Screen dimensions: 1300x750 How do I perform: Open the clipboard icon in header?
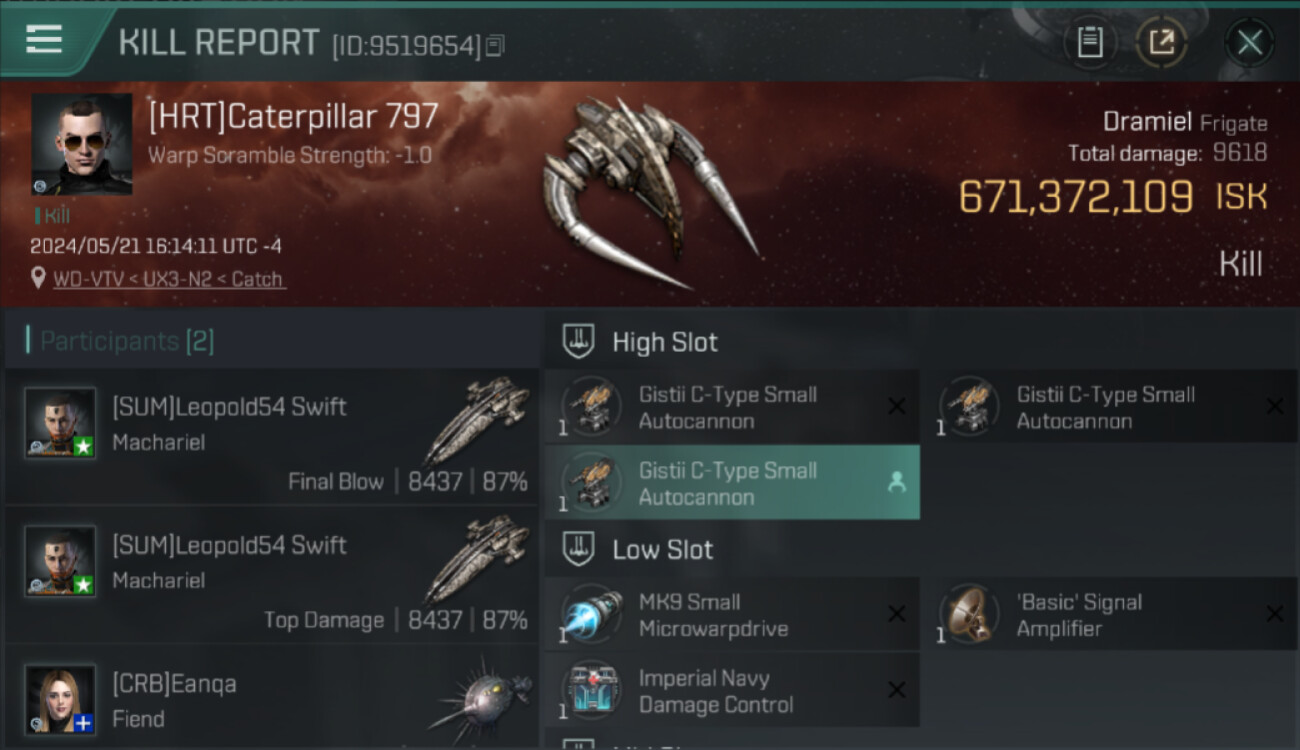tap(1090, 42)
